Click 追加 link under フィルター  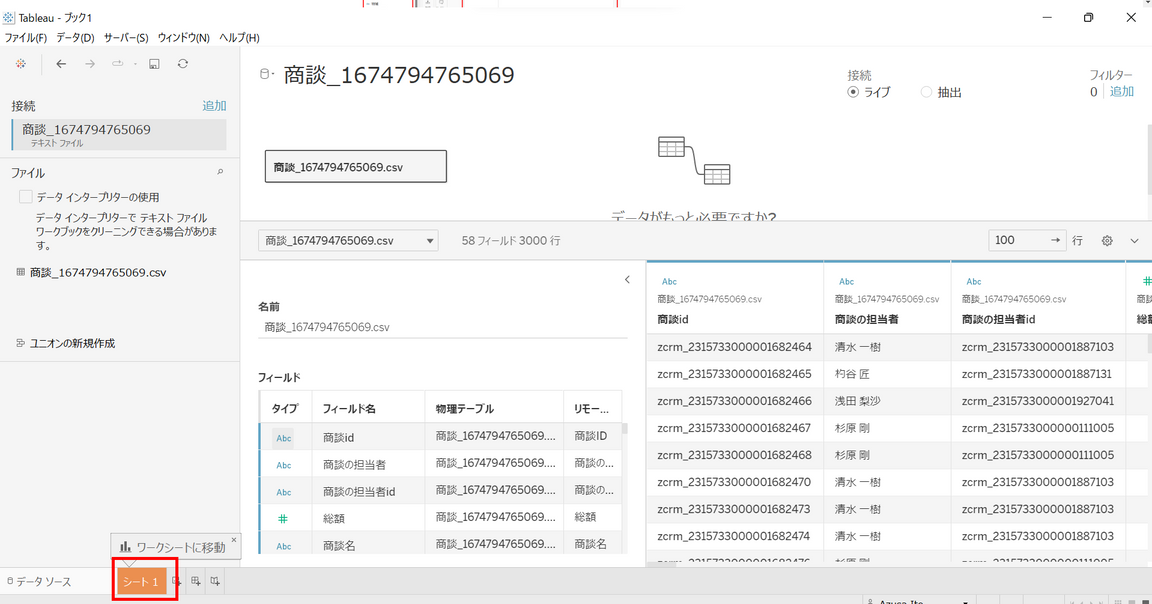[1121, 92]
